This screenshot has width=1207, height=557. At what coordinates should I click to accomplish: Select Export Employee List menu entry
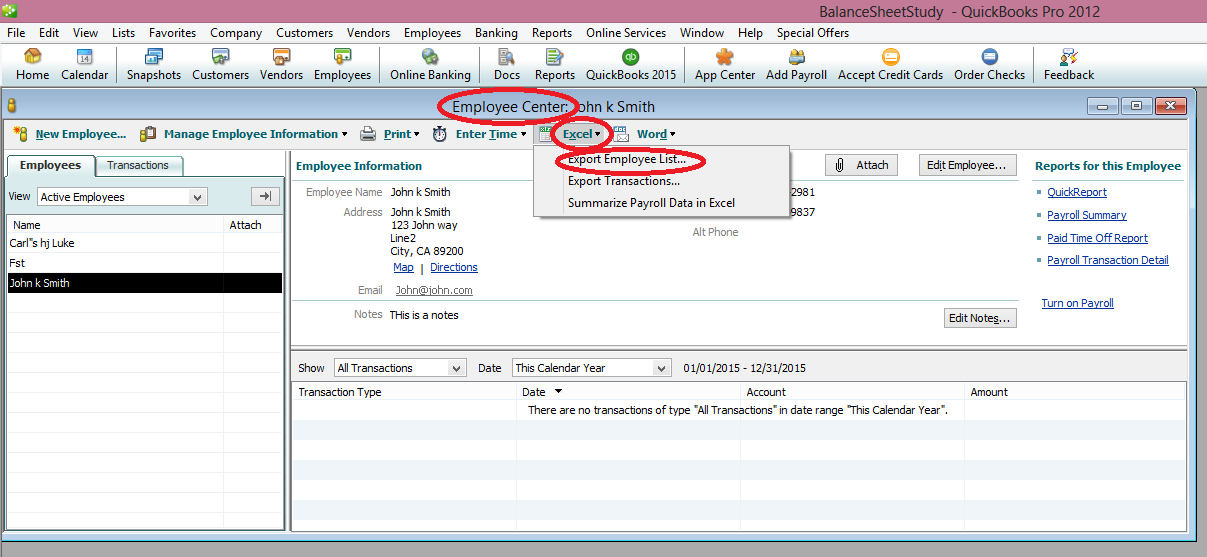coord(626,160)
